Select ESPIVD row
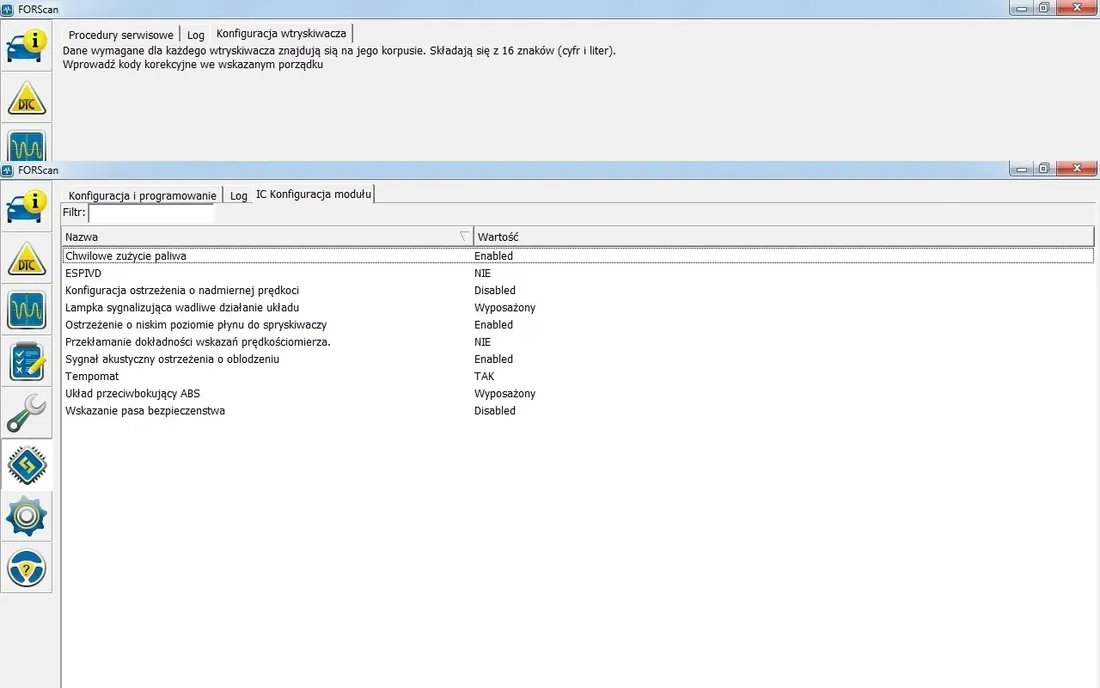 (578, 273)
